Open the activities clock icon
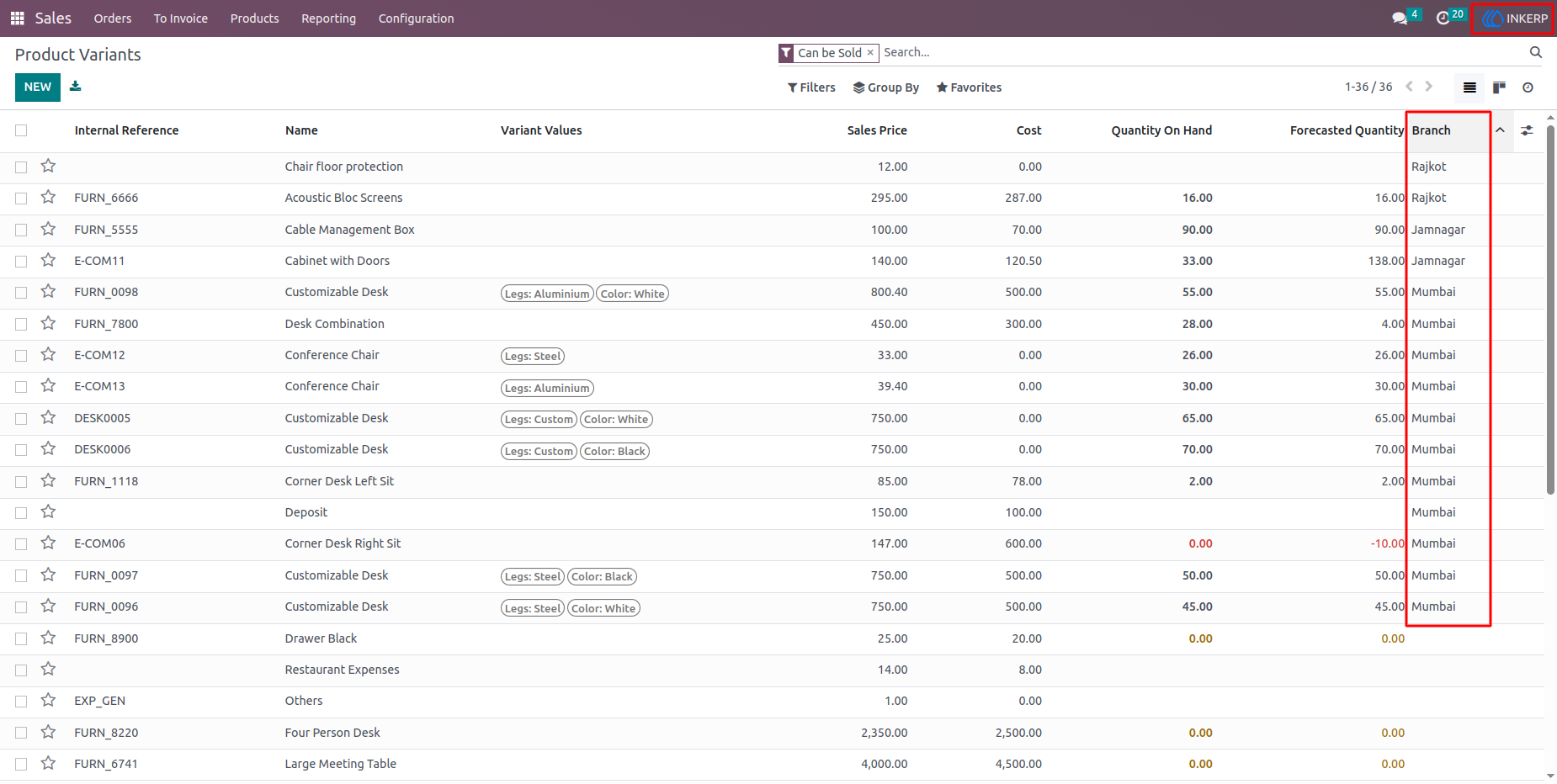 coord(1443,18)
